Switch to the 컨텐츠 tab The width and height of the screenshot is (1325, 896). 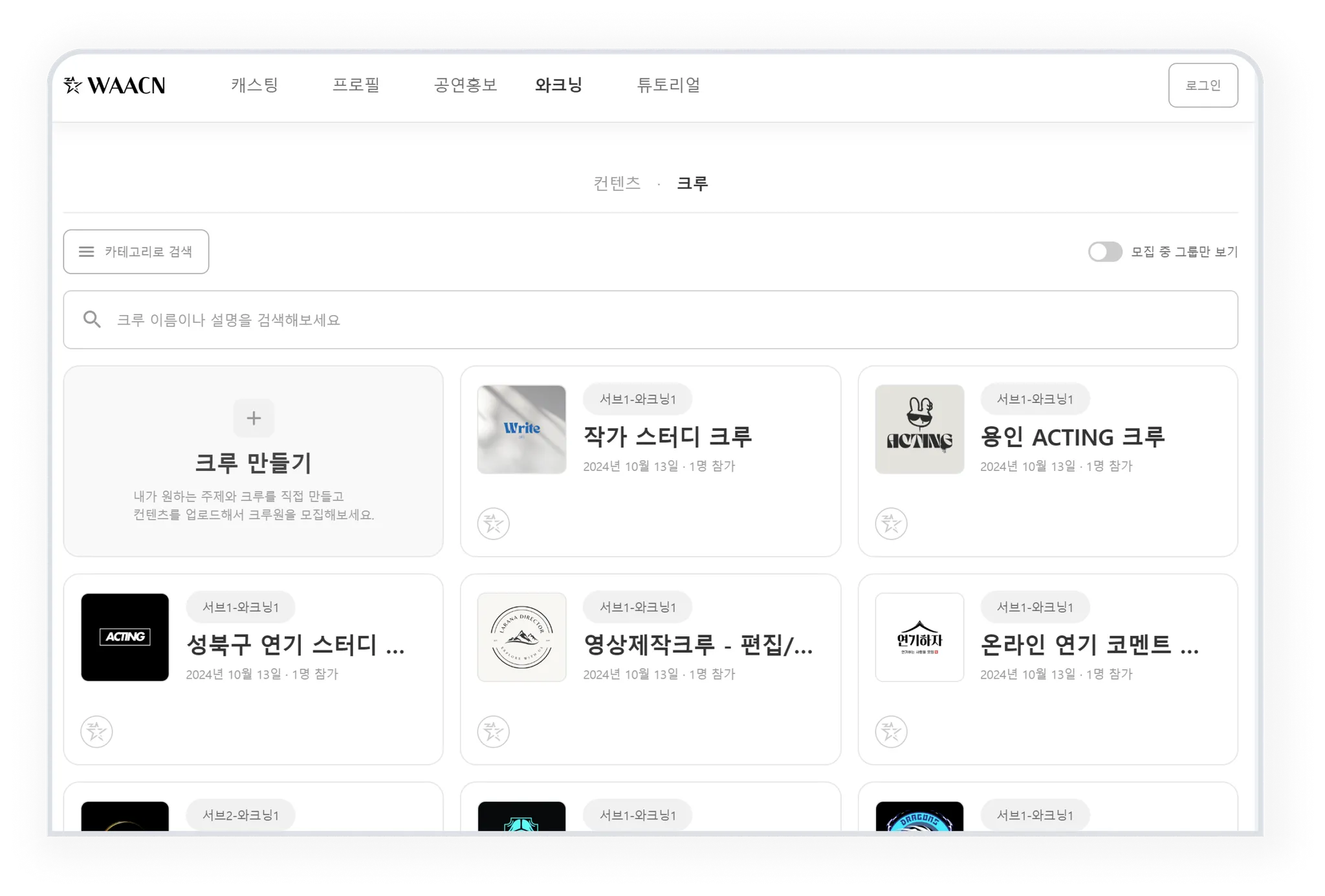[617, 184]
